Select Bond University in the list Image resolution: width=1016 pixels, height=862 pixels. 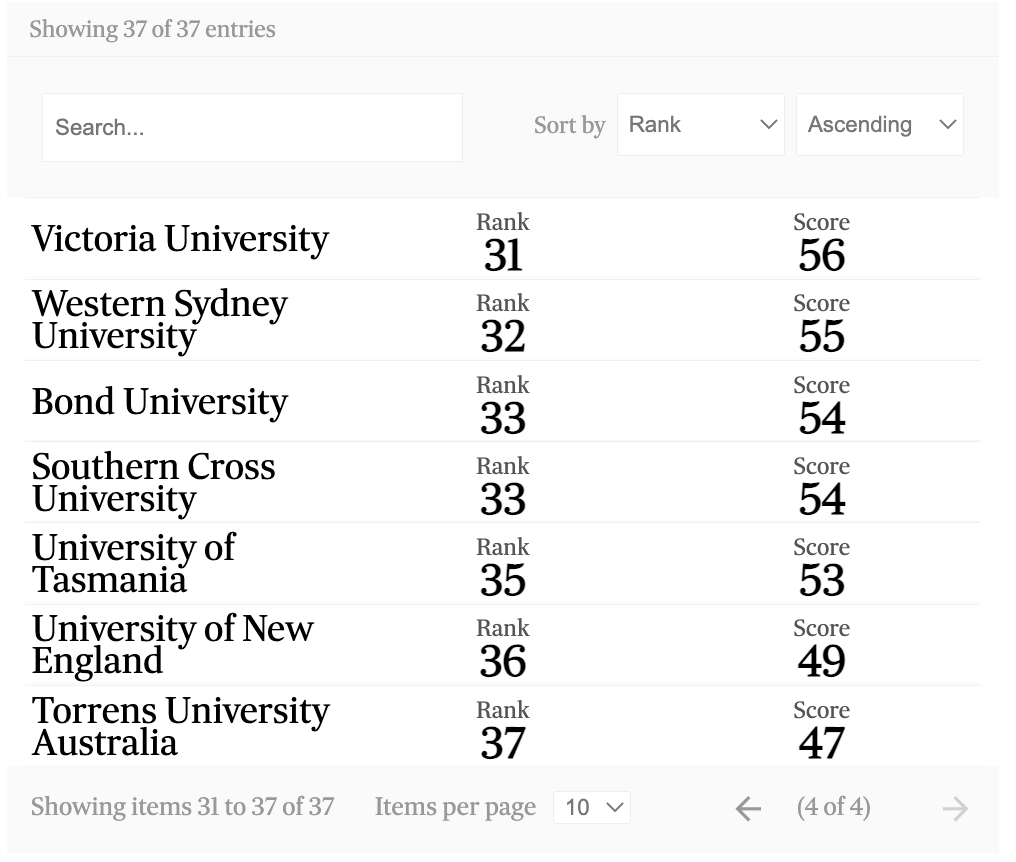point(160,401)
